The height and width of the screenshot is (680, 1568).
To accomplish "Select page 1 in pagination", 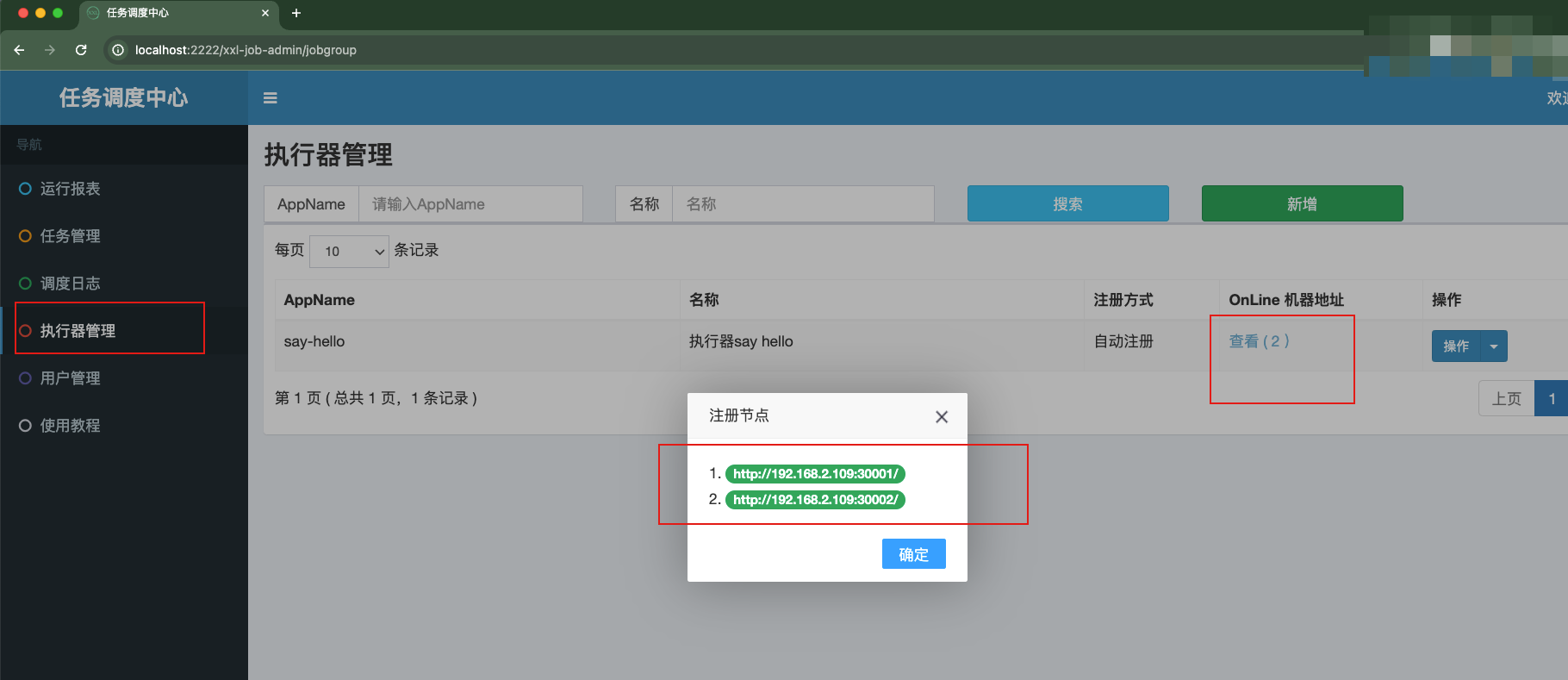I will pos(1552,399).
